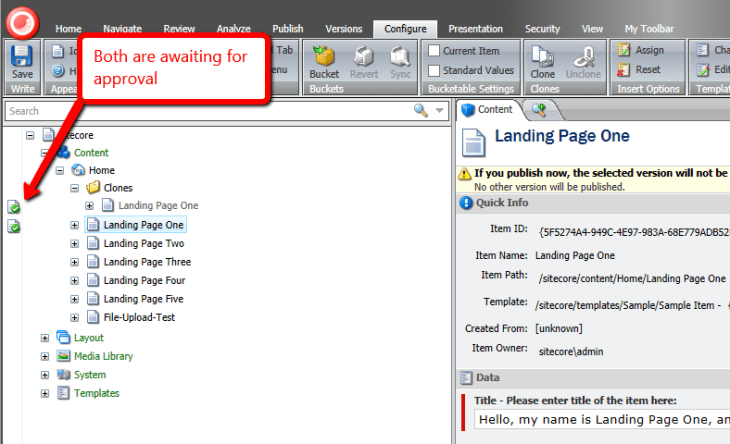Toggle the Standard Values checkbox
The width and height of the screenshot is (730, 444).
(434, 70)
